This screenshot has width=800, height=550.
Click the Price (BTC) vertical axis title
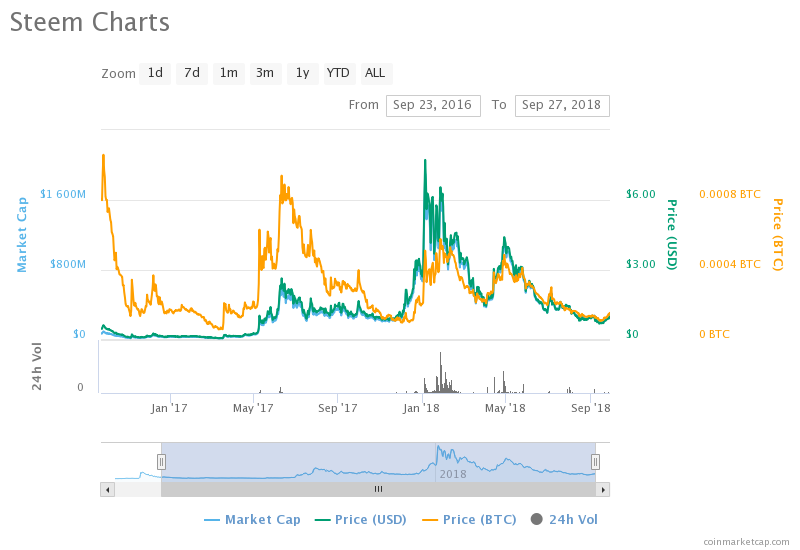tap(778, 235)
